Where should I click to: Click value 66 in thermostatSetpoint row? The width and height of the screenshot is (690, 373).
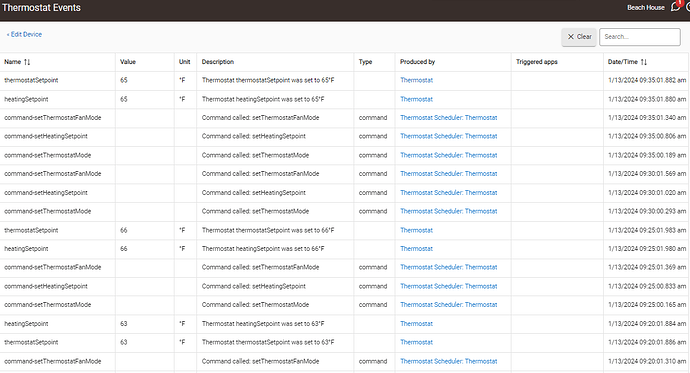(124, 230)
